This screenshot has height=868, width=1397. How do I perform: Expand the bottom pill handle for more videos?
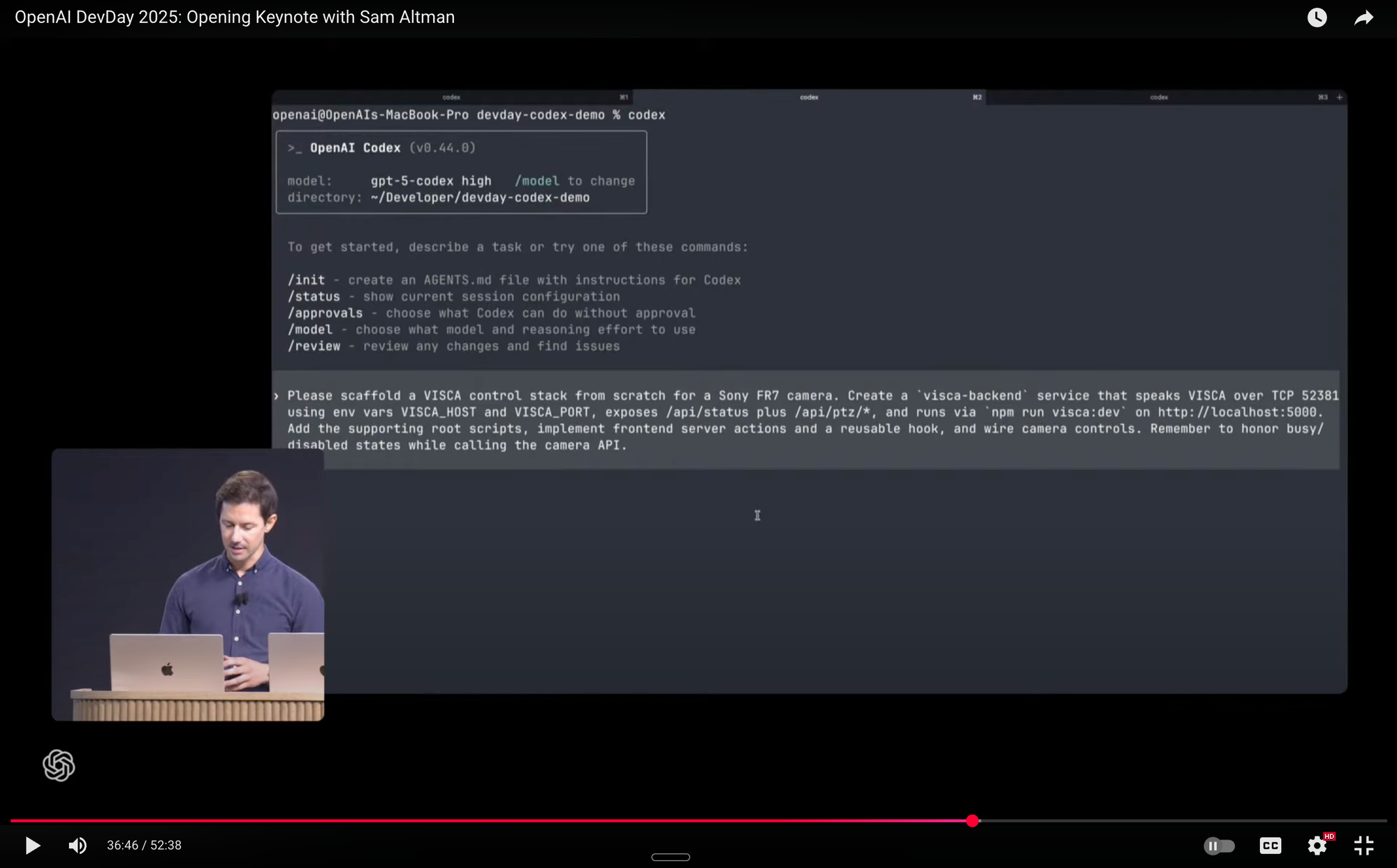tap(671, 857)
